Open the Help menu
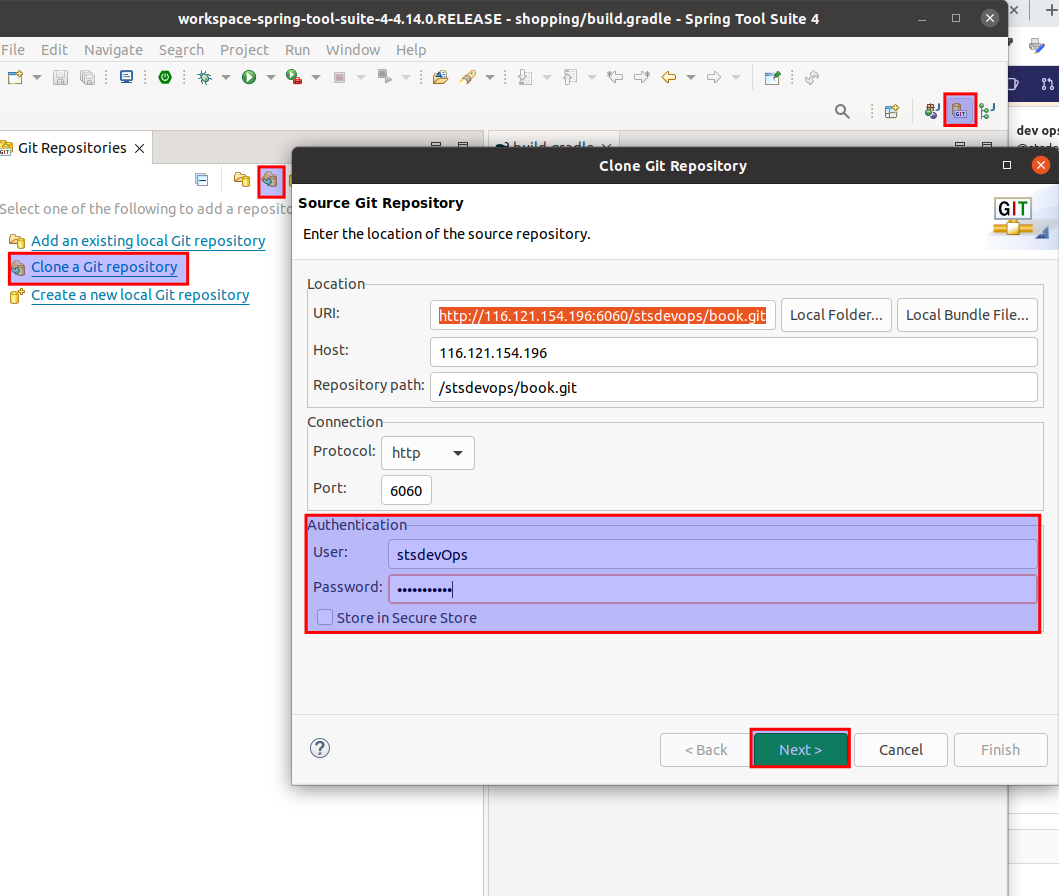This screenshot has width=1059, height=896. [x=411, y=50]
